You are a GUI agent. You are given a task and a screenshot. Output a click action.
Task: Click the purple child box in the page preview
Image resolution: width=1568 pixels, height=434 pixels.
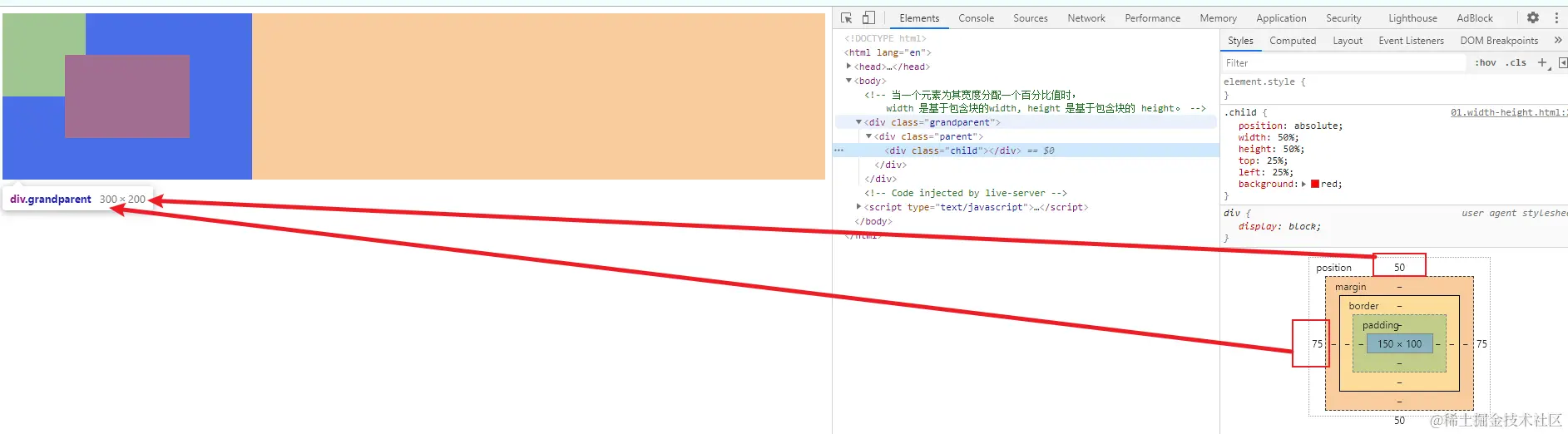click(x=127, y=96)
